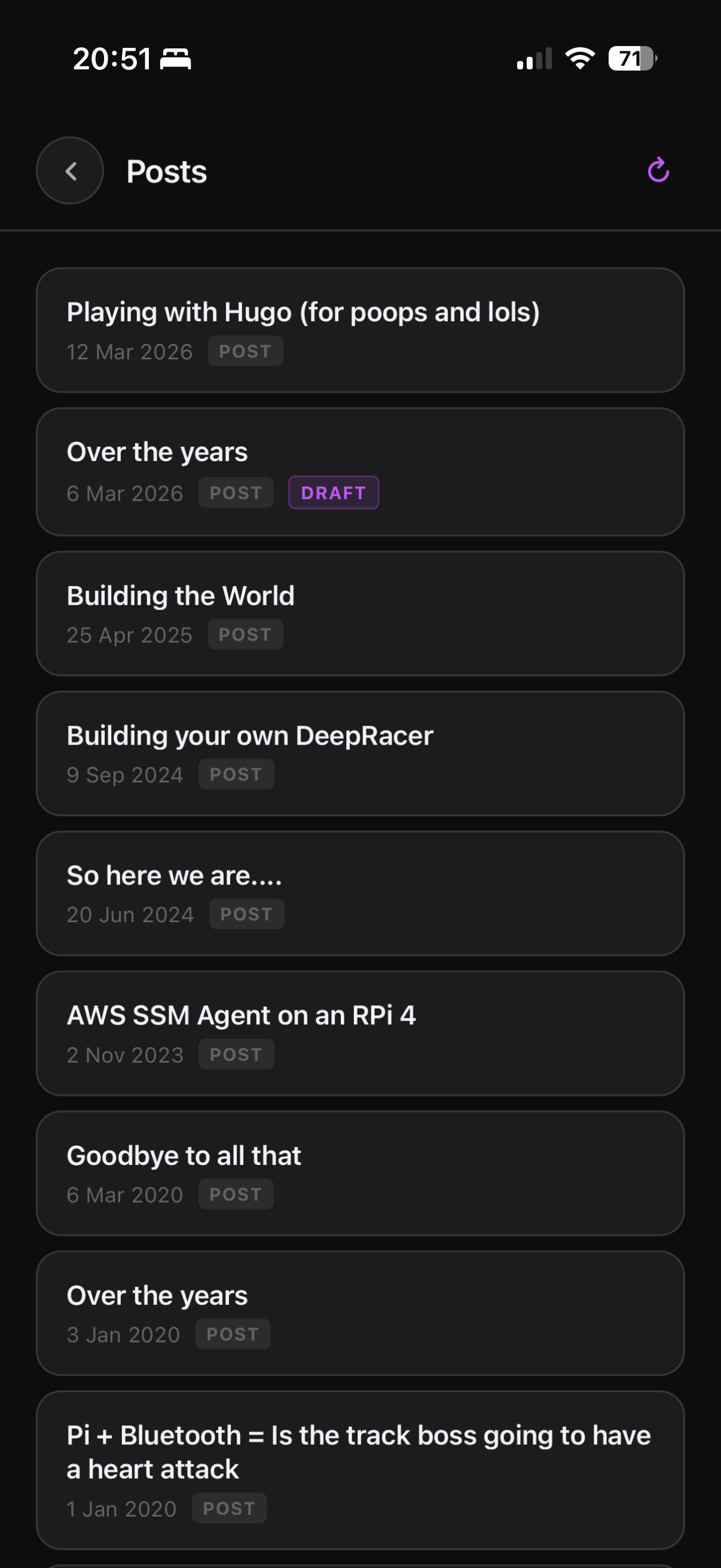Click the purple DRAFT badge
Screen dimensions: 721x1568
pos(334,492)
